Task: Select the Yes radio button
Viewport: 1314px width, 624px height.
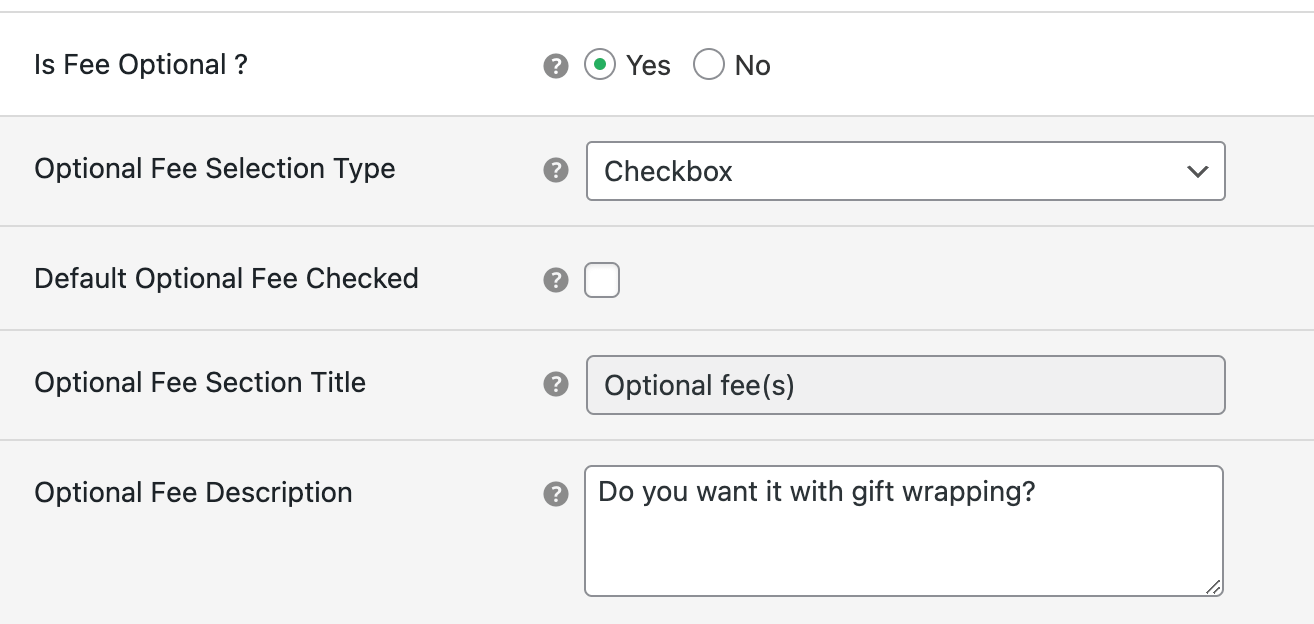Action: click(599, 64)
